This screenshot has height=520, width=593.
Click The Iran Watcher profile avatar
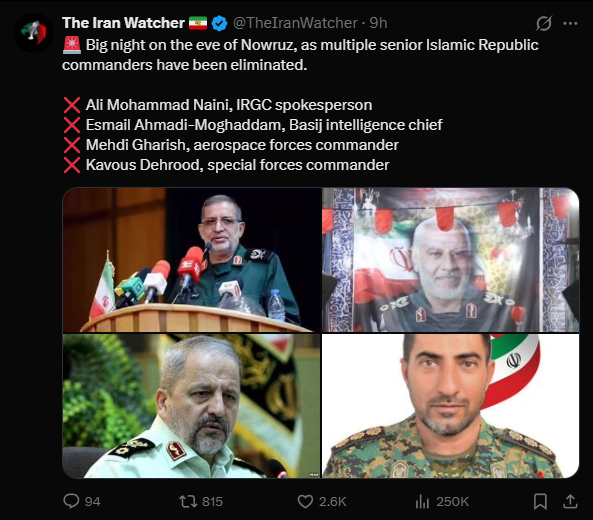[x=34, y=33]
